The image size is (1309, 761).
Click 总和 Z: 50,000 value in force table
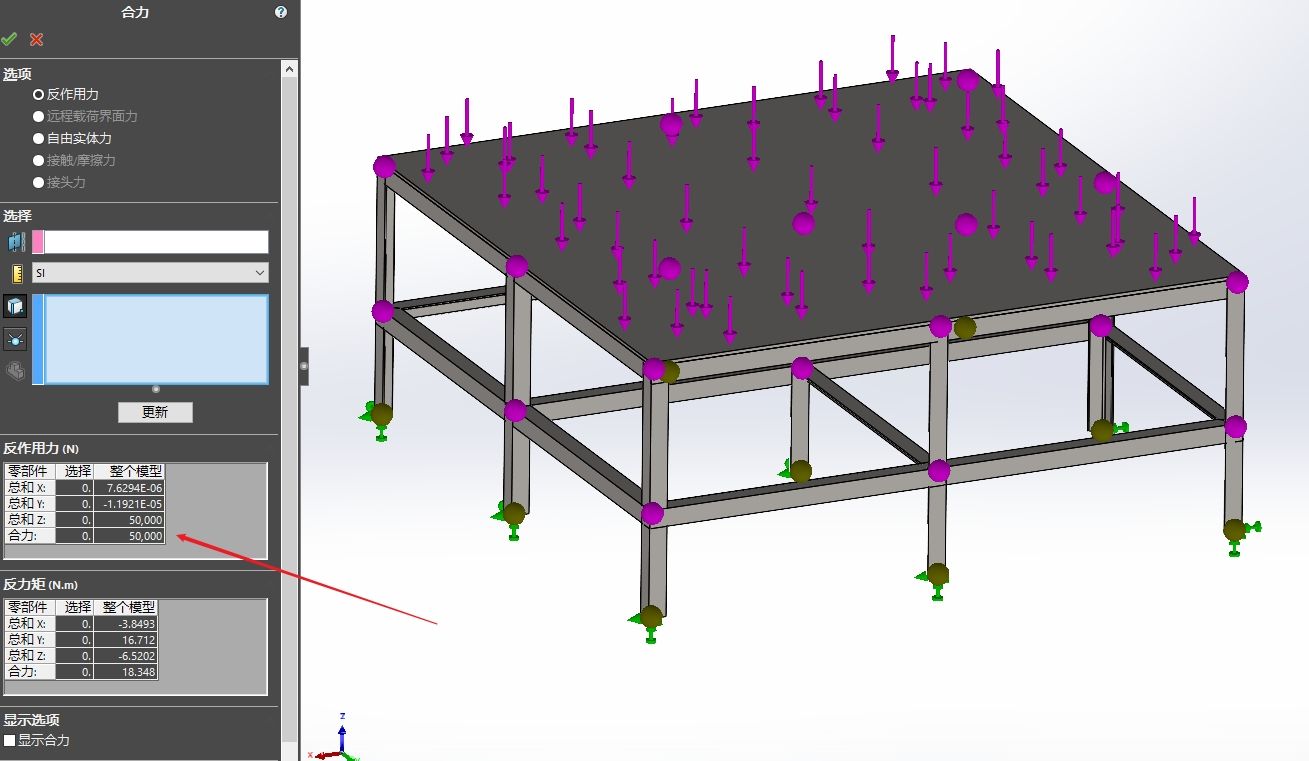129,520
